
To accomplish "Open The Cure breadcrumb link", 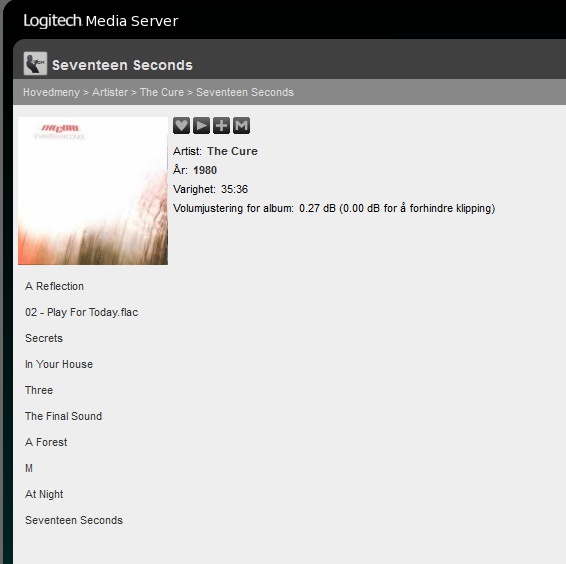I will pos(162,92).
